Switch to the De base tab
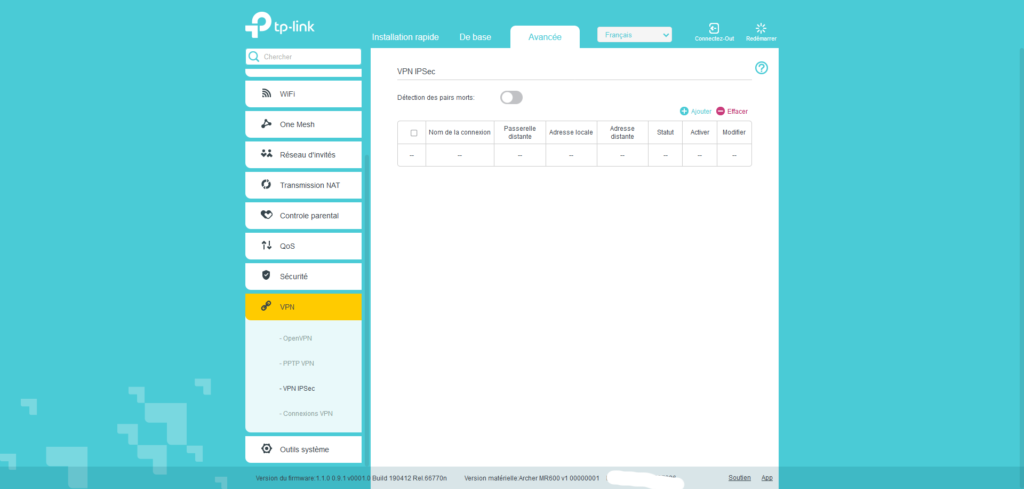 [x=475, y=37]
